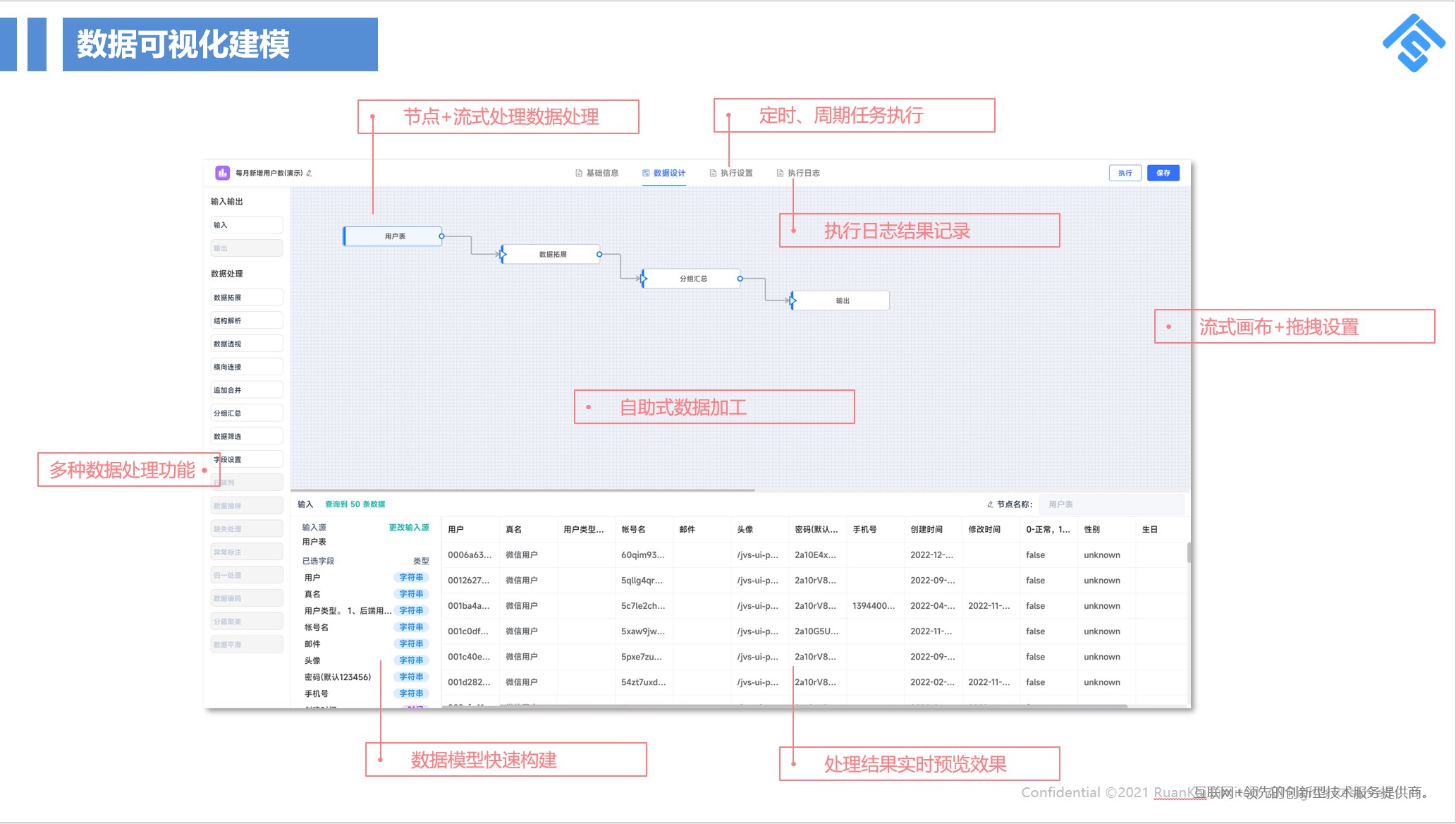Screen dimensions: 1456x824
Task: Click the purple chart icon beside 每月新增用户数(演示)
Action: [222, 173]
